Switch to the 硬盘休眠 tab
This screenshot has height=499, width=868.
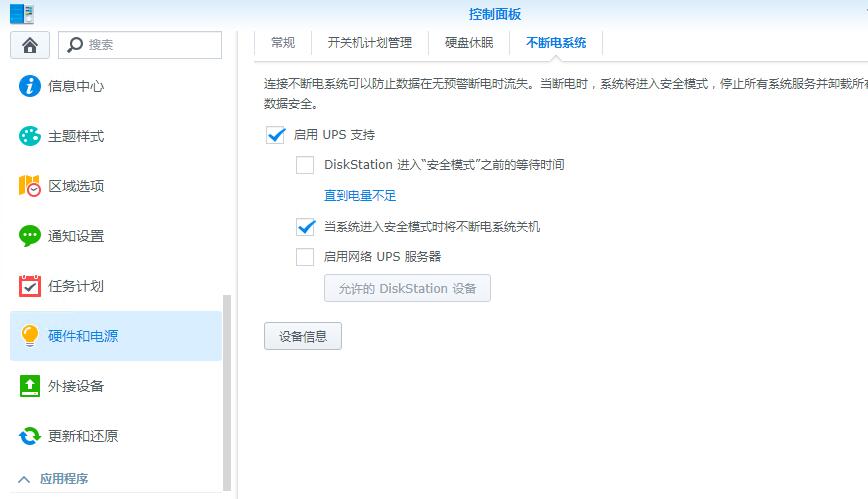[x=469, y=43]
